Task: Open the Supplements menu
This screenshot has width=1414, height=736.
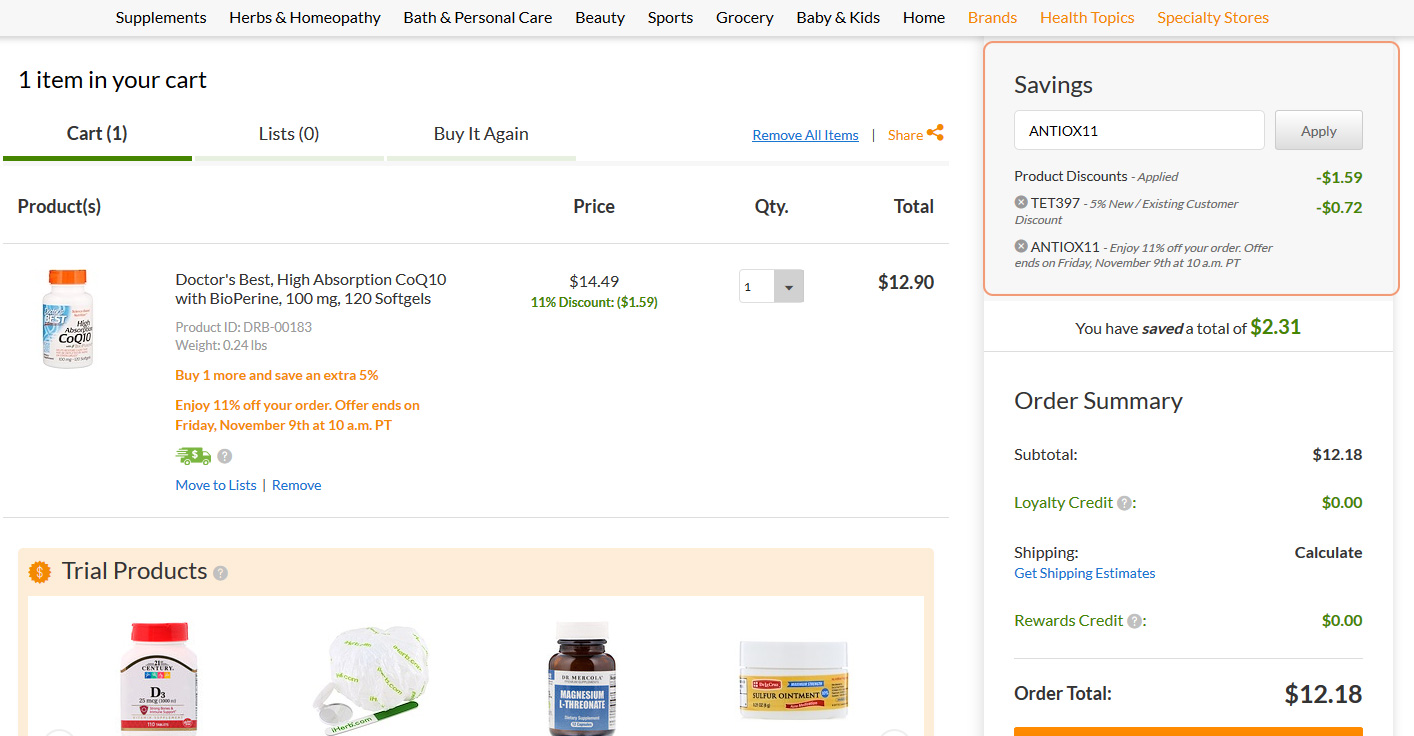Action: pos(161,18)
